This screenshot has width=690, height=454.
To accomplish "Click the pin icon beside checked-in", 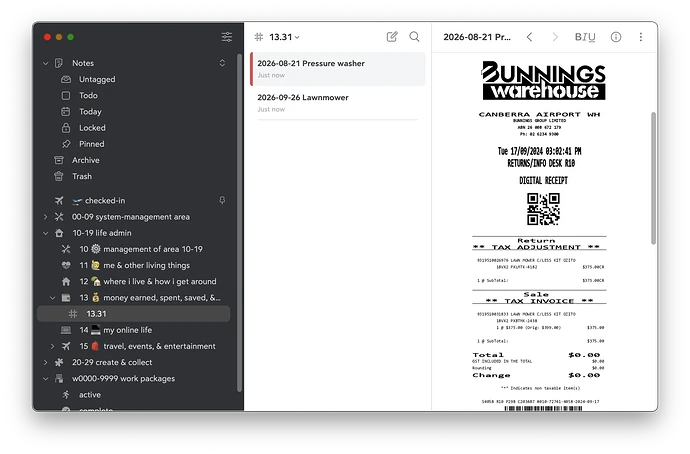I will (222, 201).
